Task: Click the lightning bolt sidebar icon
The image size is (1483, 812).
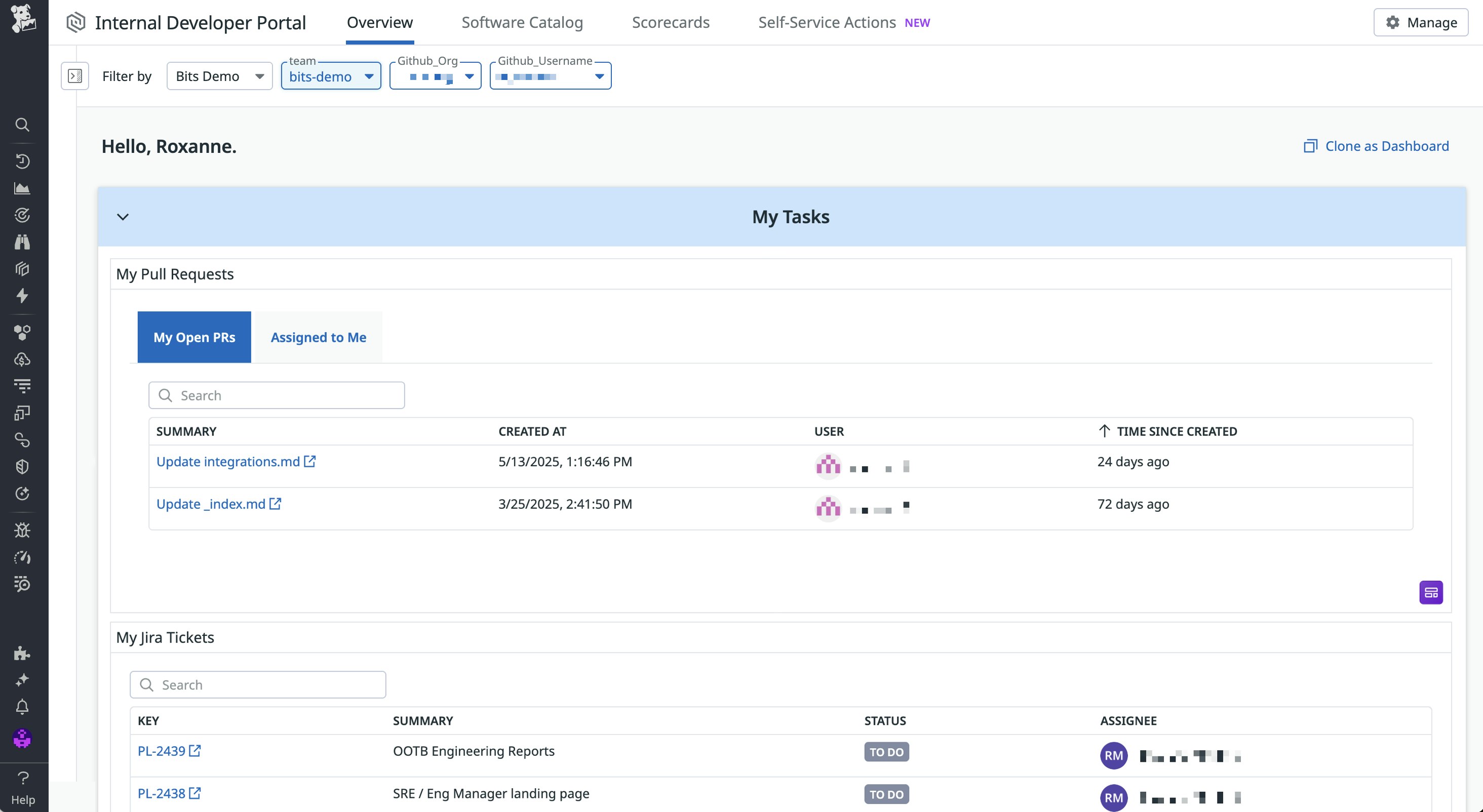Action: 22,296
